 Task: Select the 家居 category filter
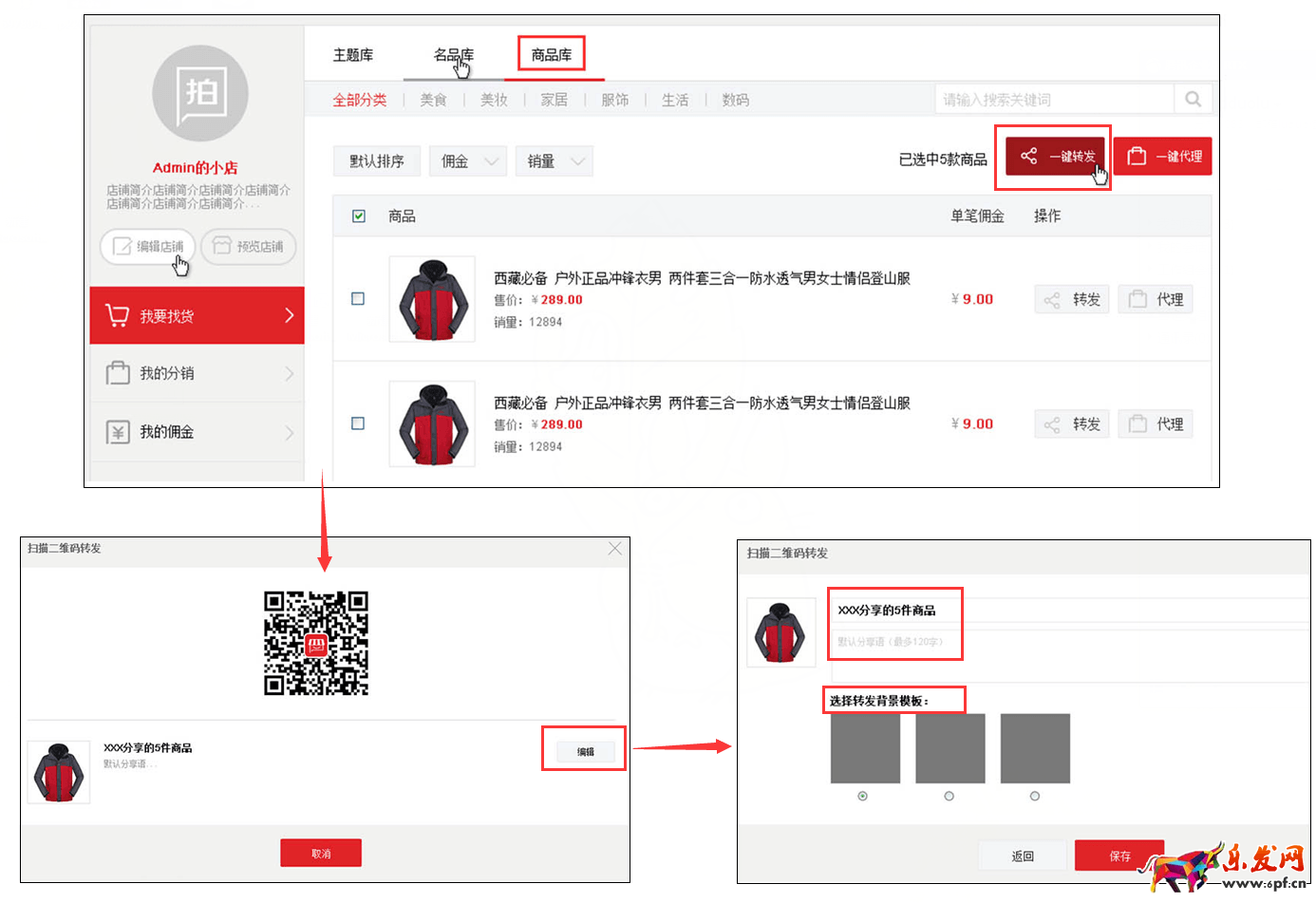[555, 100]
